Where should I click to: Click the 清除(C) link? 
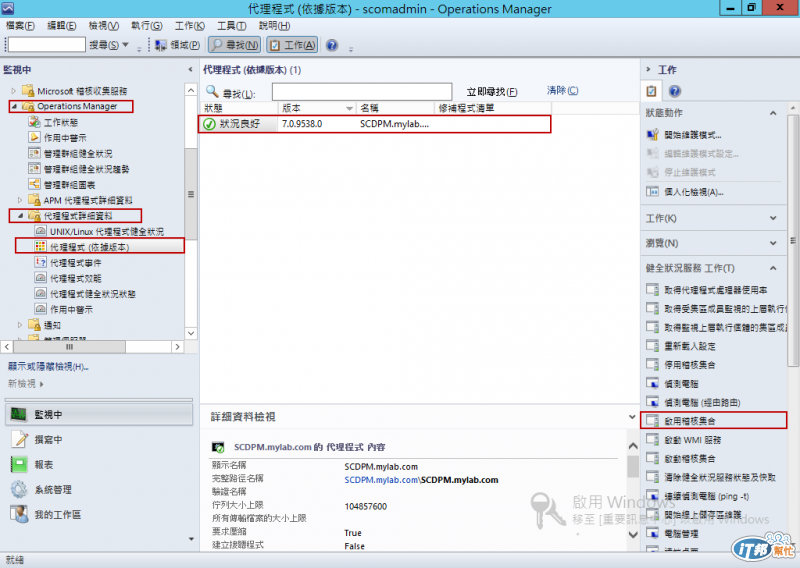pos(562,90)
